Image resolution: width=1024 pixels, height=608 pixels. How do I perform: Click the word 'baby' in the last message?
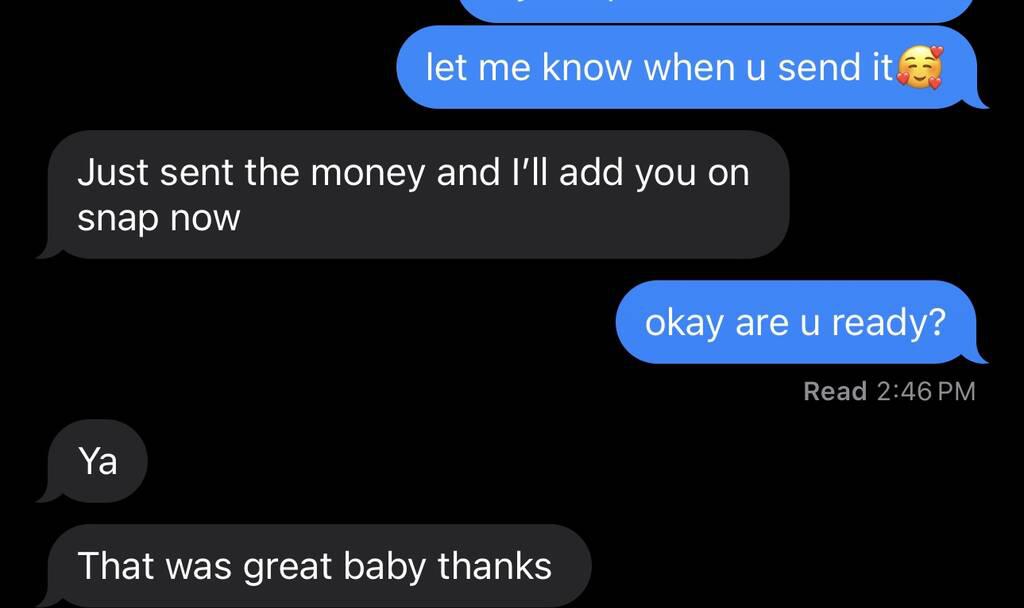point(385,567)
